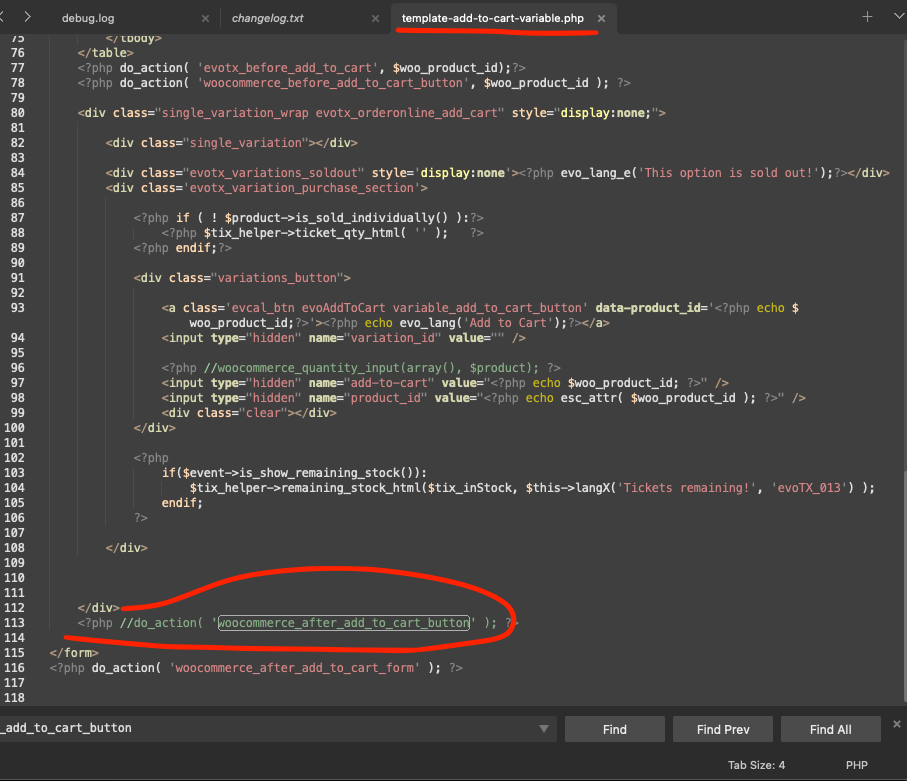Click 'Add to Cart' string on line 93

click(x=506, y=323)
